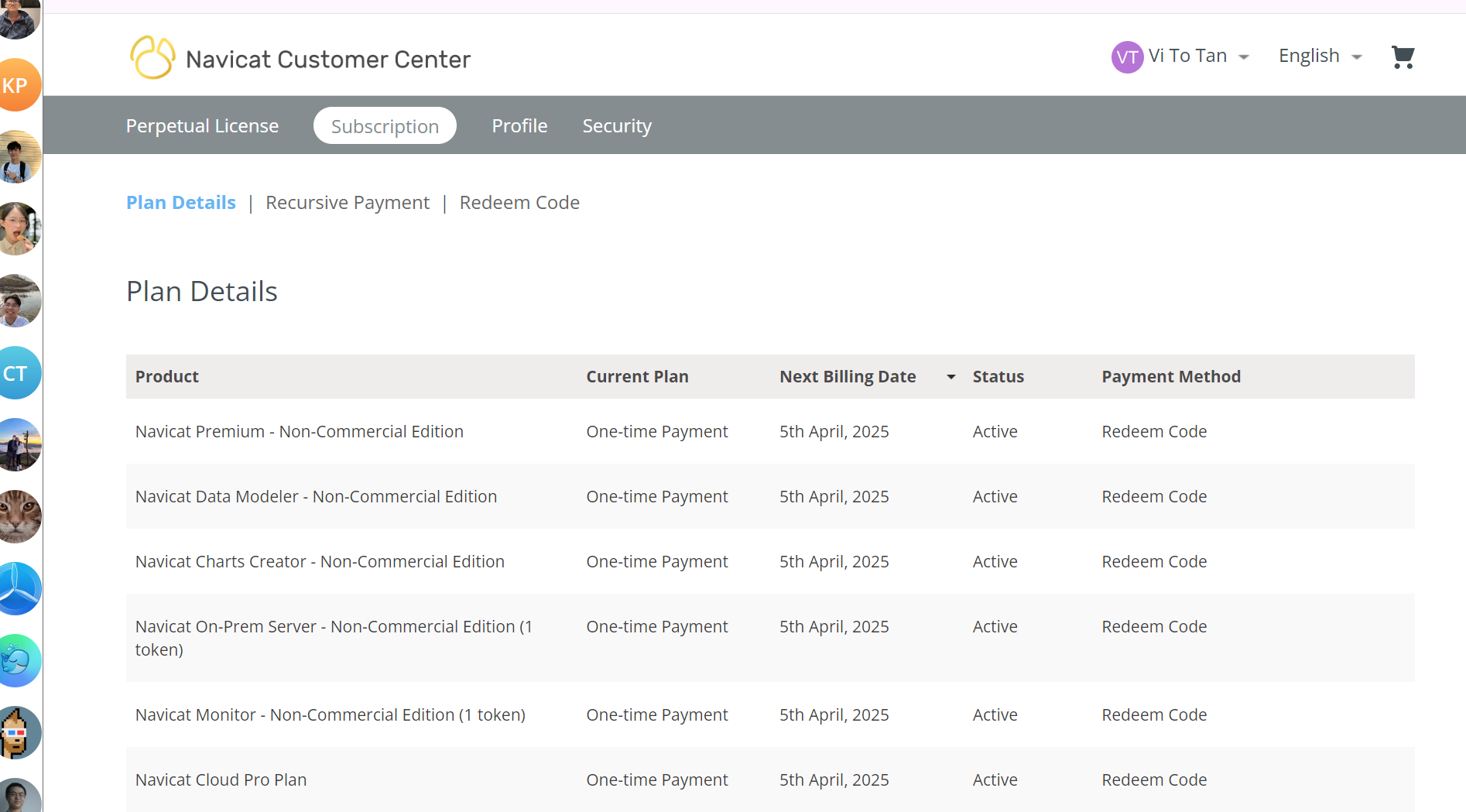Click the Status column header
This screenshot has width=1466, height=812.
coord(998,377)
